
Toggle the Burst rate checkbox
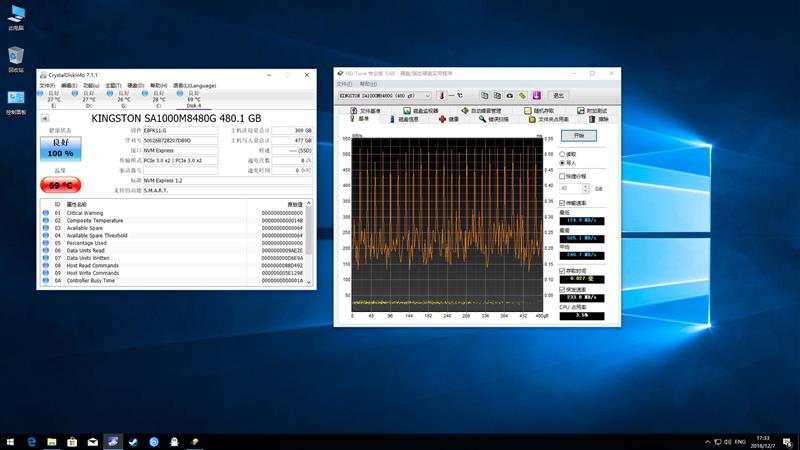point(562,290)
